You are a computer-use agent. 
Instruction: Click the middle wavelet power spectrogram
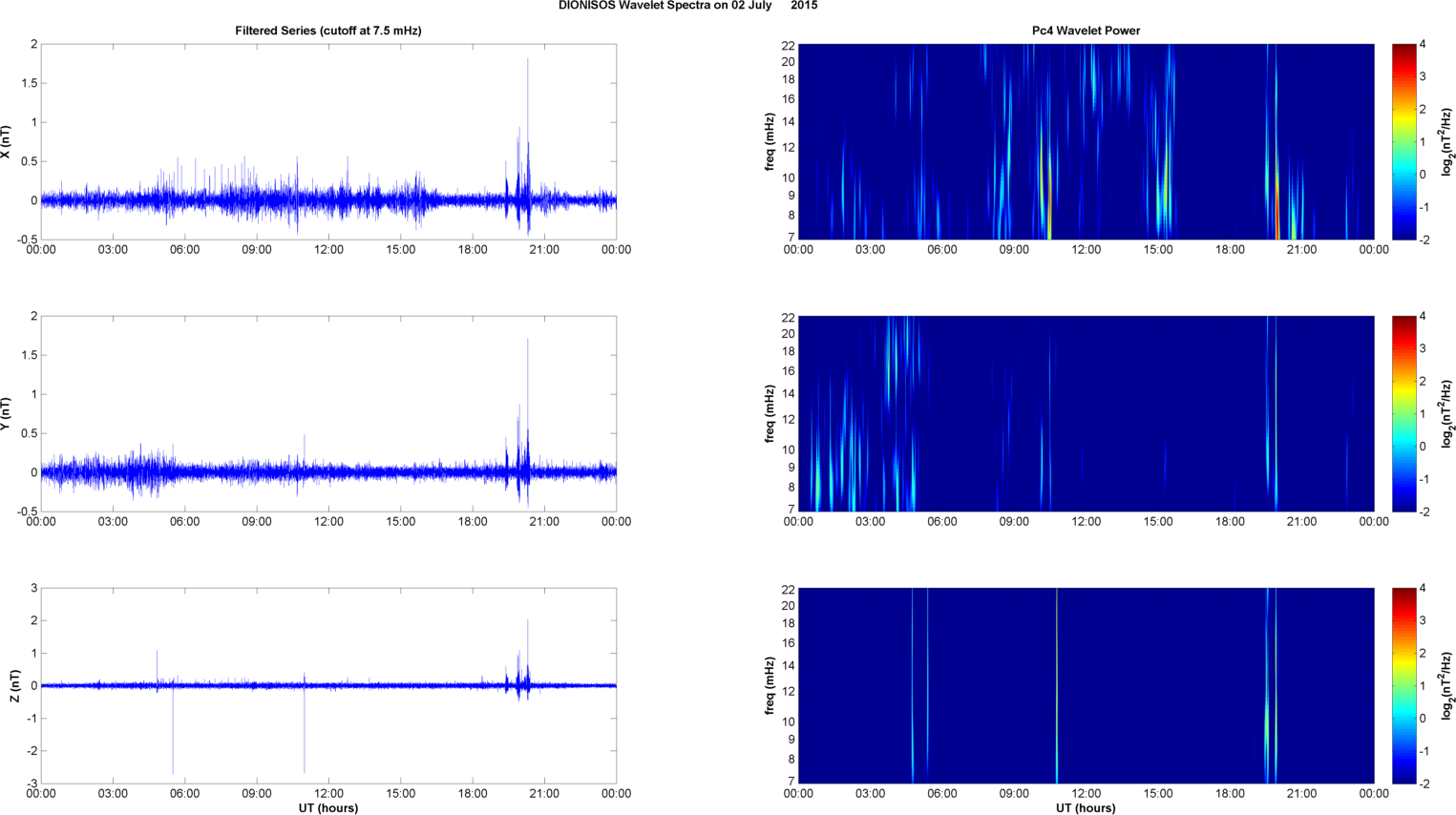click(x=1087, y=413)
